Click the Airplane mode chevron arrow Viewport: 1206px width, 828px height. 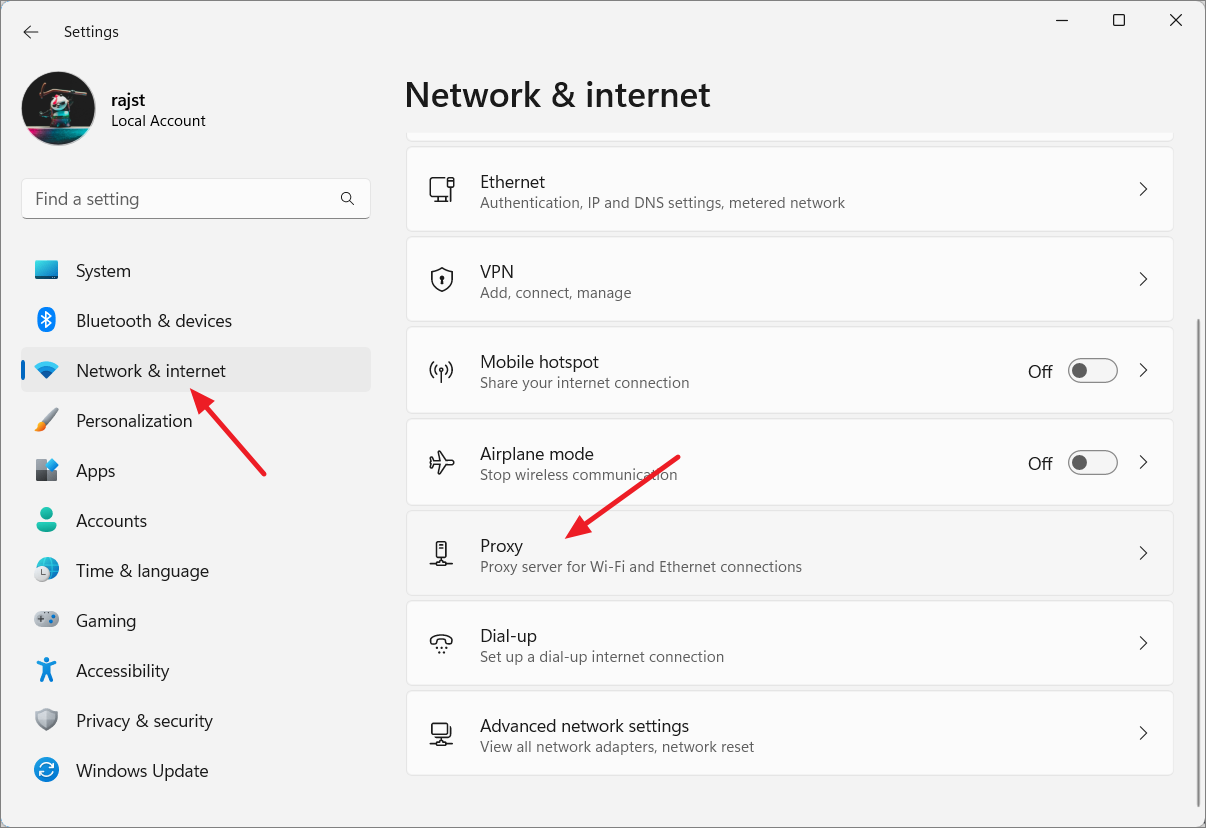point(1143,463)
